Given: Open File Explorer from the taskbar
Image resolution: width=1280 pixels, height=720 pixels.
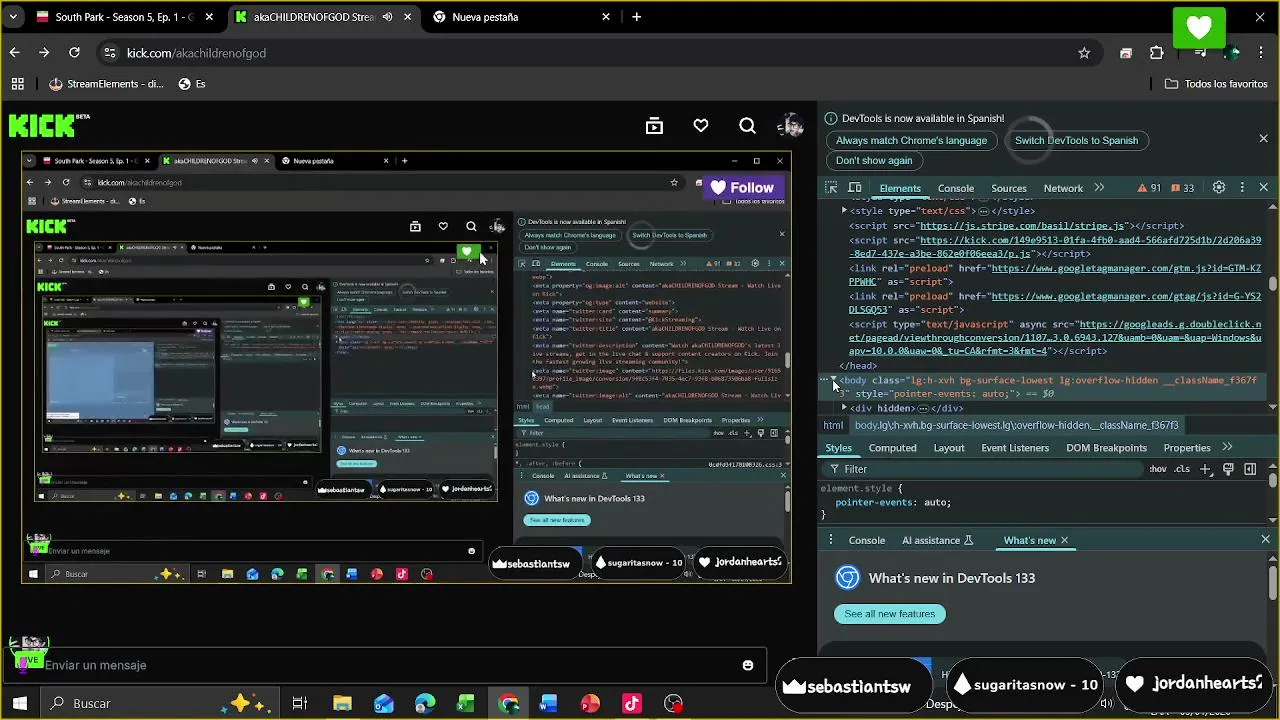Looking at the screenshot, I should [x=342, y=704].
